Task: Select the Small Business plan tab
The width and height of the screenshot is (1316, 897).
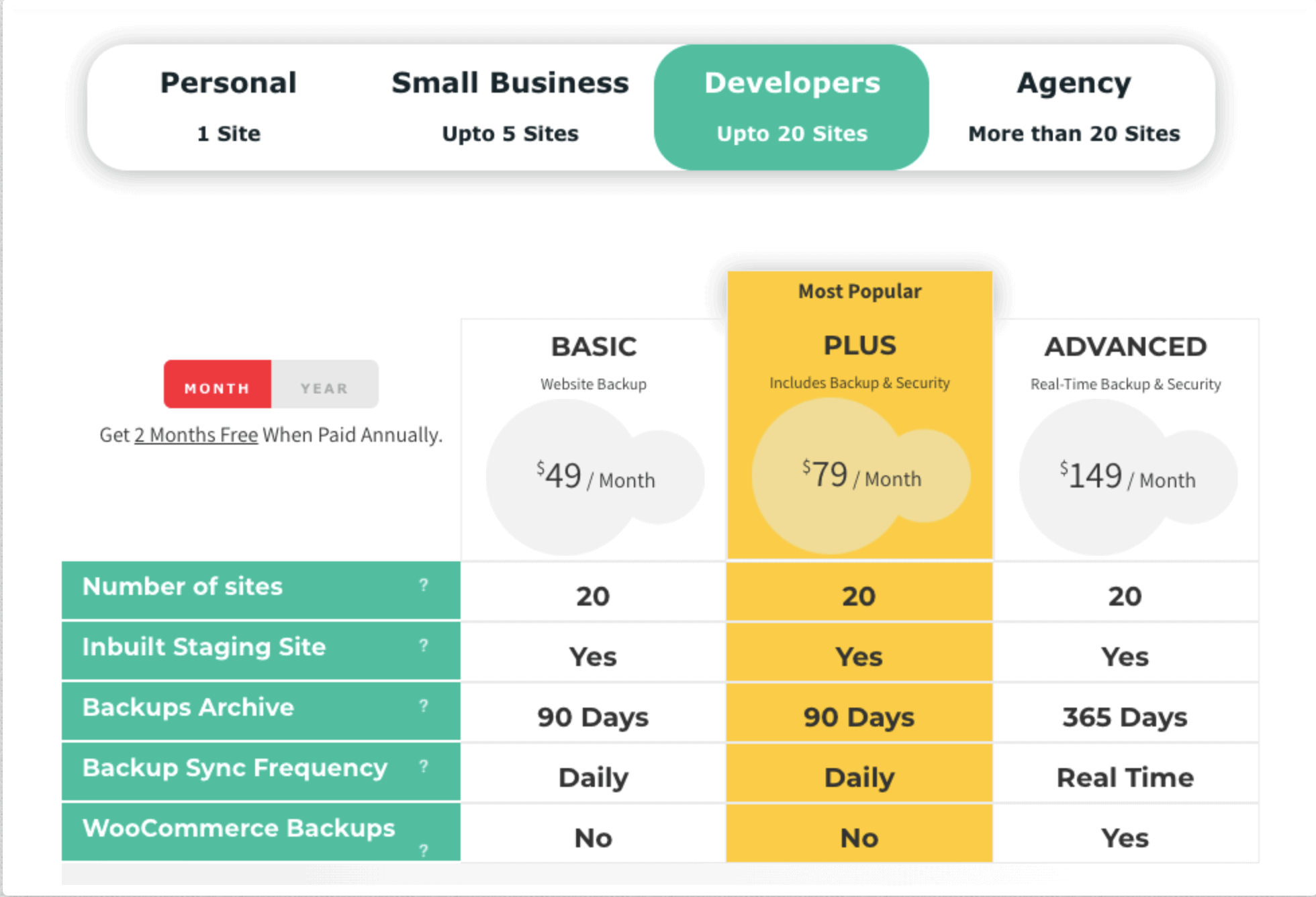Action: click(x=510, y=106)
